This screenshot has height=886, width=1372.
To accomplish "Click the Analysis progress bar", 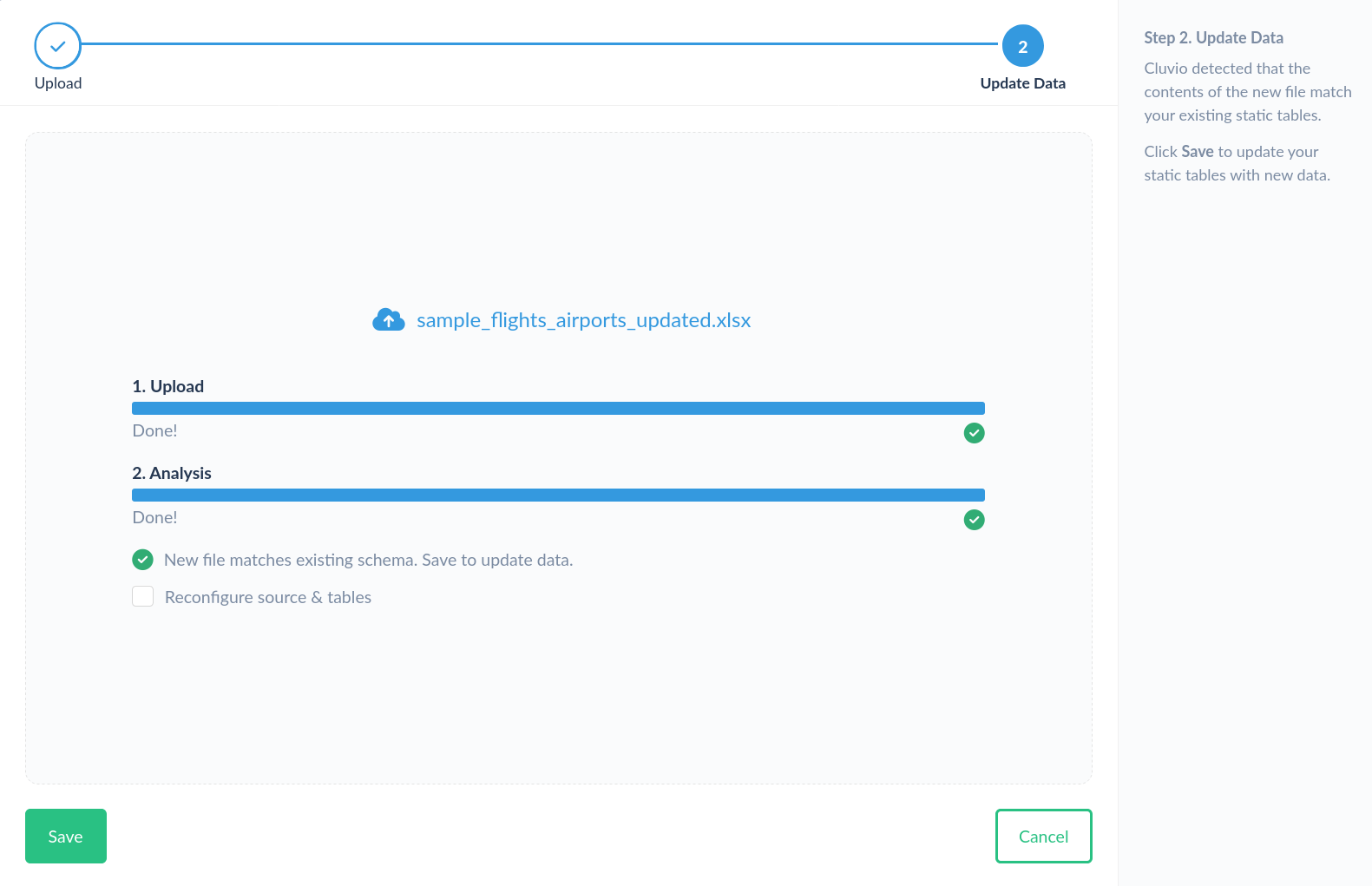I will click(x=558, y=495).
